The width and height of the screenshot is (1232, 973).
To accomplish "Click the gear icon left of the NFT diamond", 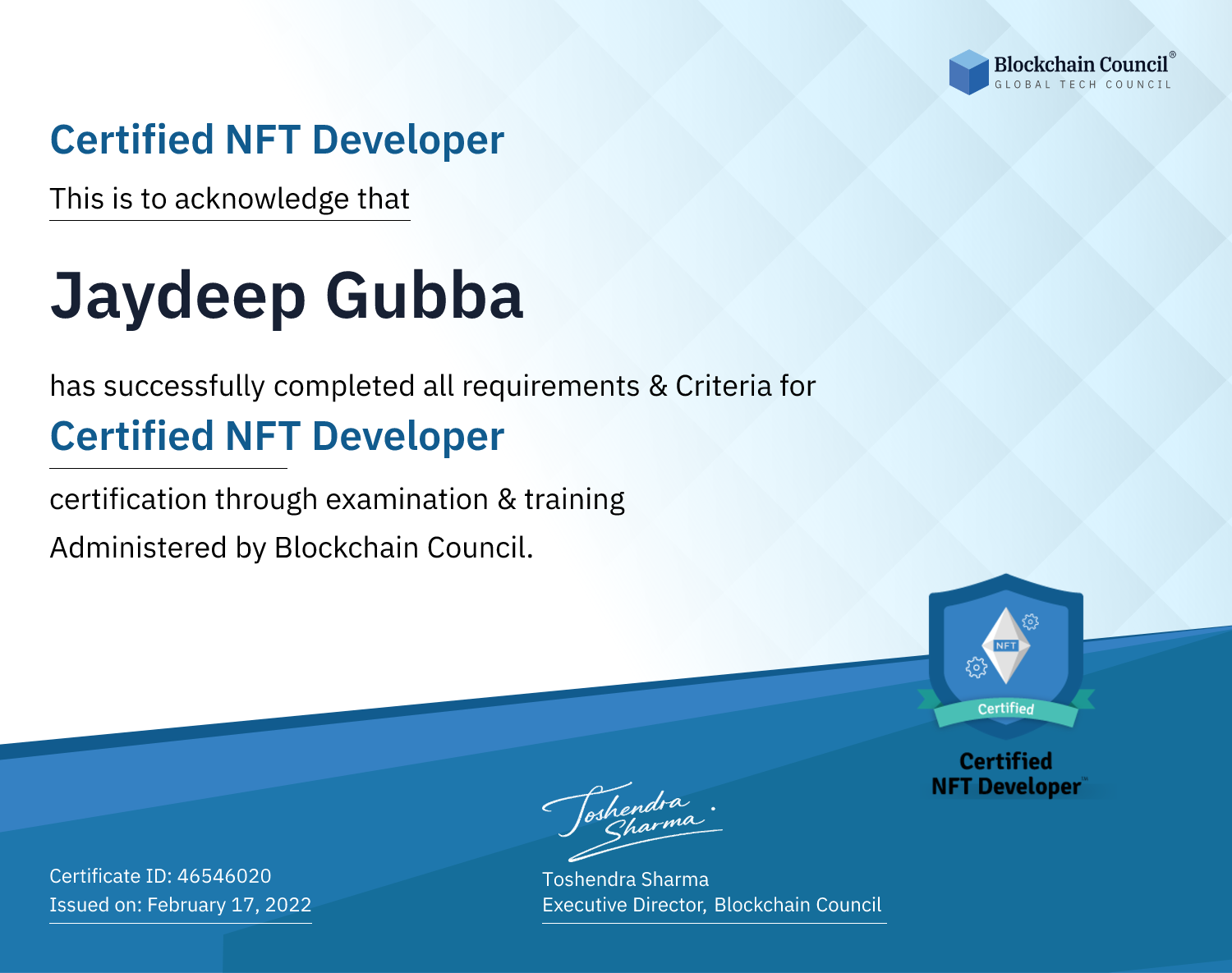I will 976,668.
